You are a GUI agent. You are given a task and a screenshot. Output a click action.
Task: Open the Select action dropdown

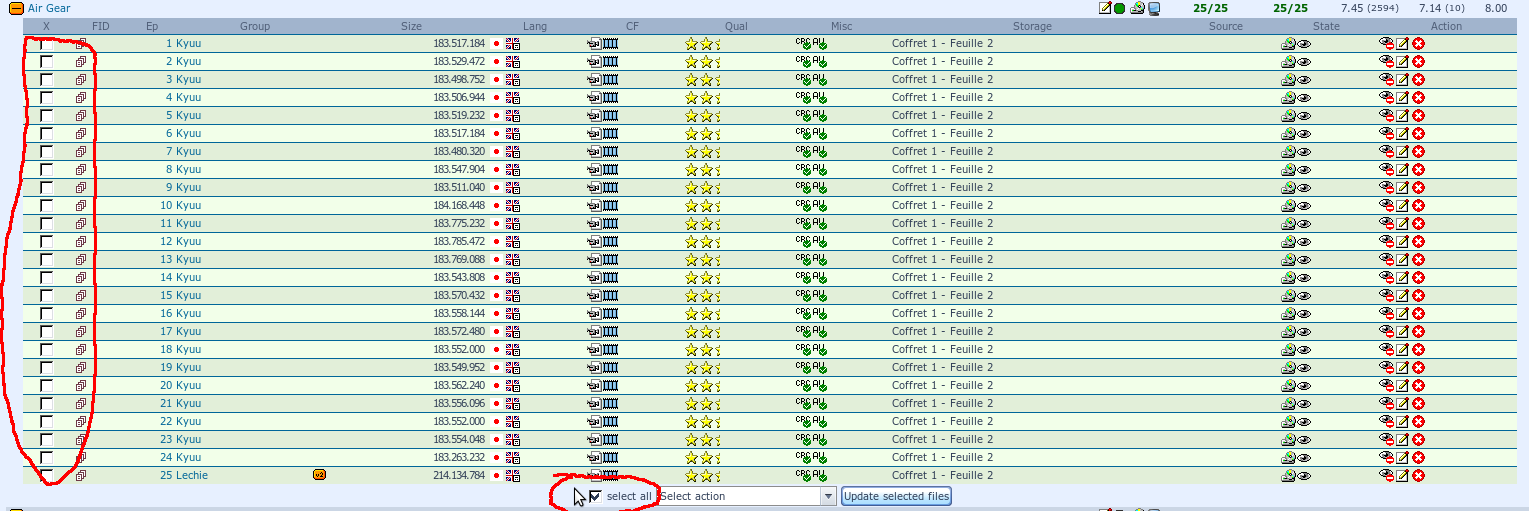[746, 496]
